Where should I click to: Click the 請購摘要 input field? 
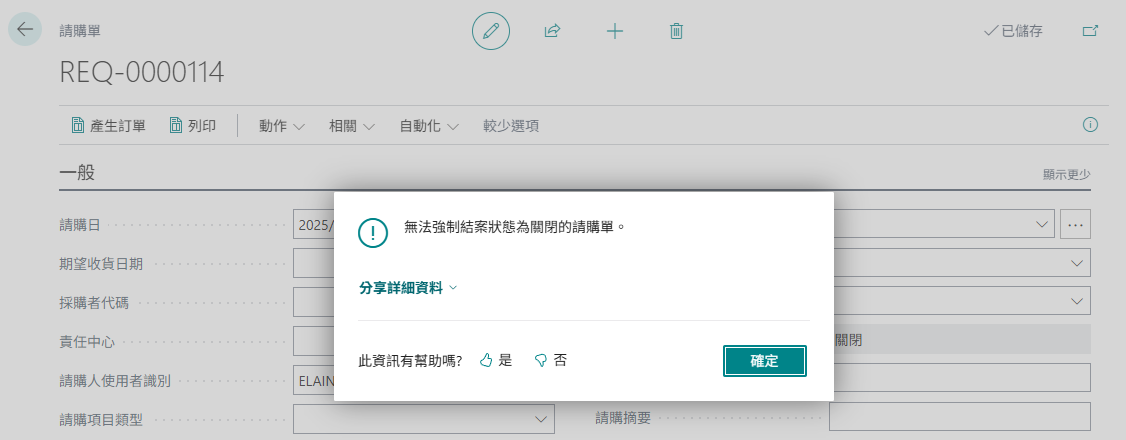click(959, 416)
